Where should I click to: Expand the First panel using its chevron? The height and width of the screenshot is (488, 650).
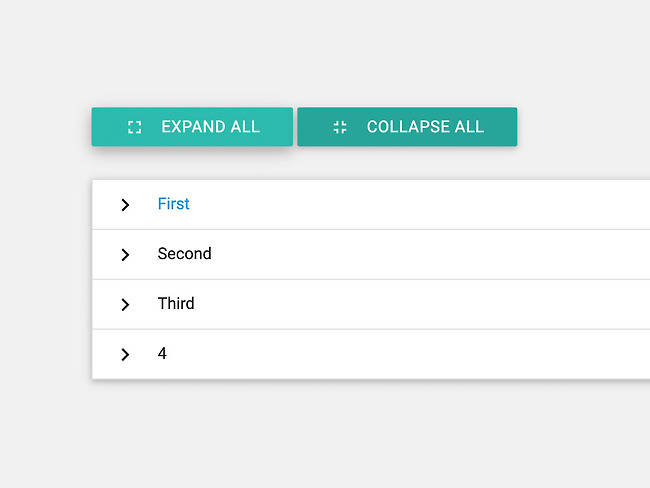tap(125, 204)
